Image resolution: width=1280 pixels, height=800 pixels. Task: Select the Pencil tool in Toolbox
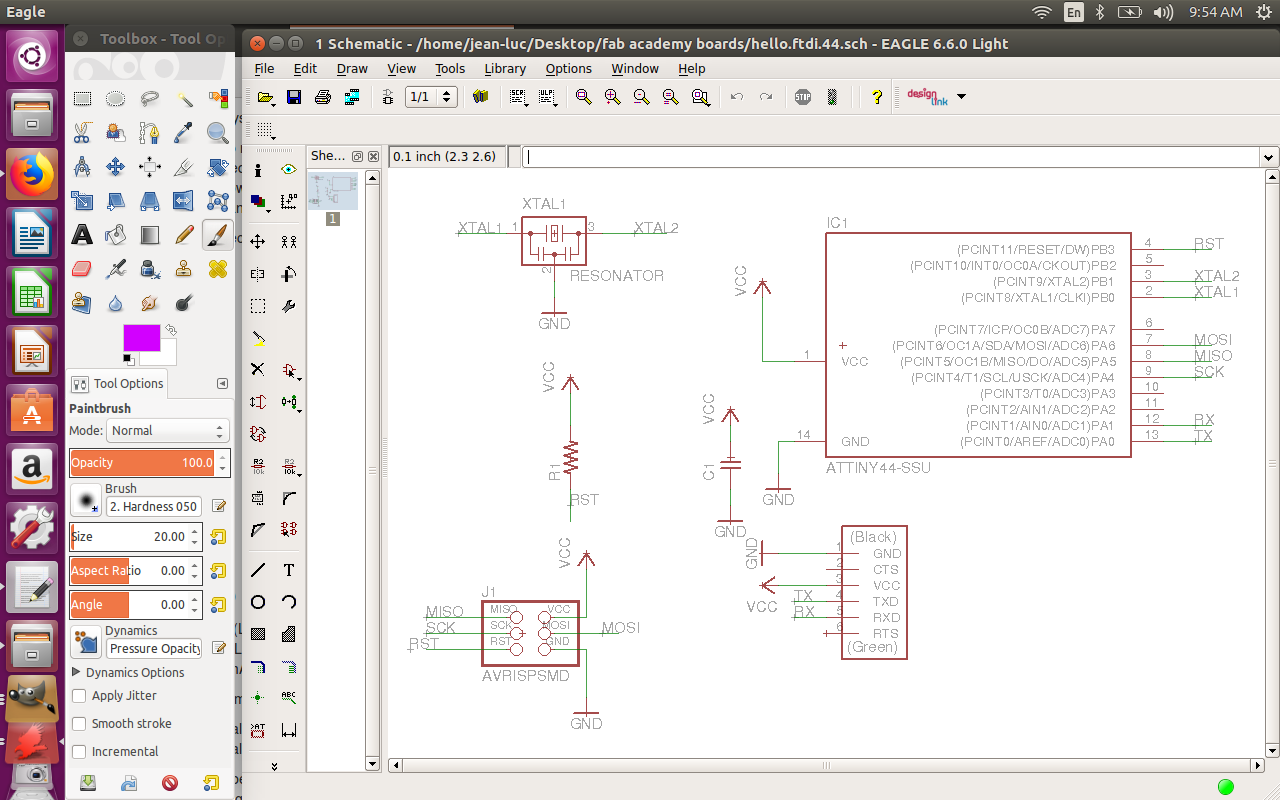click(x=183, y=235)
